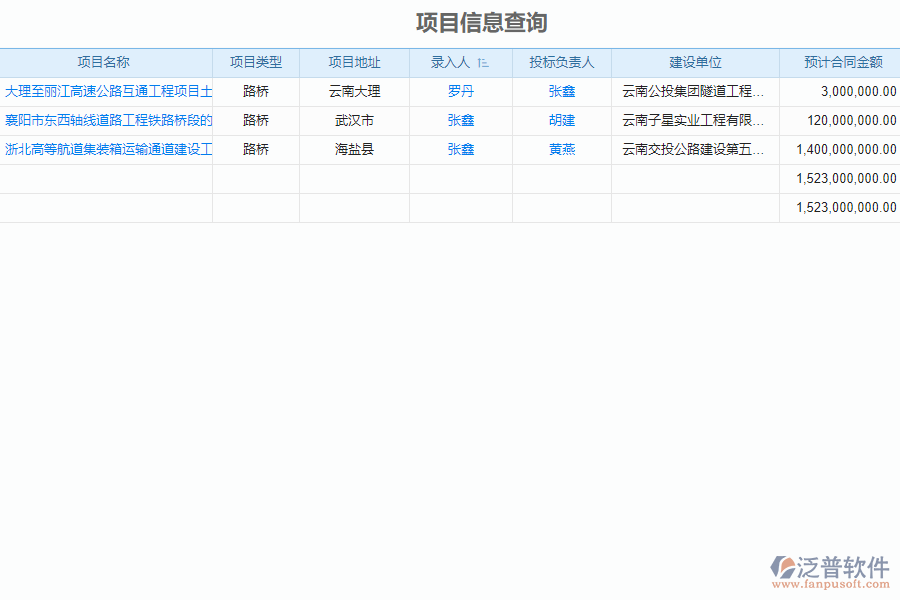Click the sort icon beside 录入人 header
The height and width of the screenshot is (600, 900).
pyautogui.click(x=483, y=62)
